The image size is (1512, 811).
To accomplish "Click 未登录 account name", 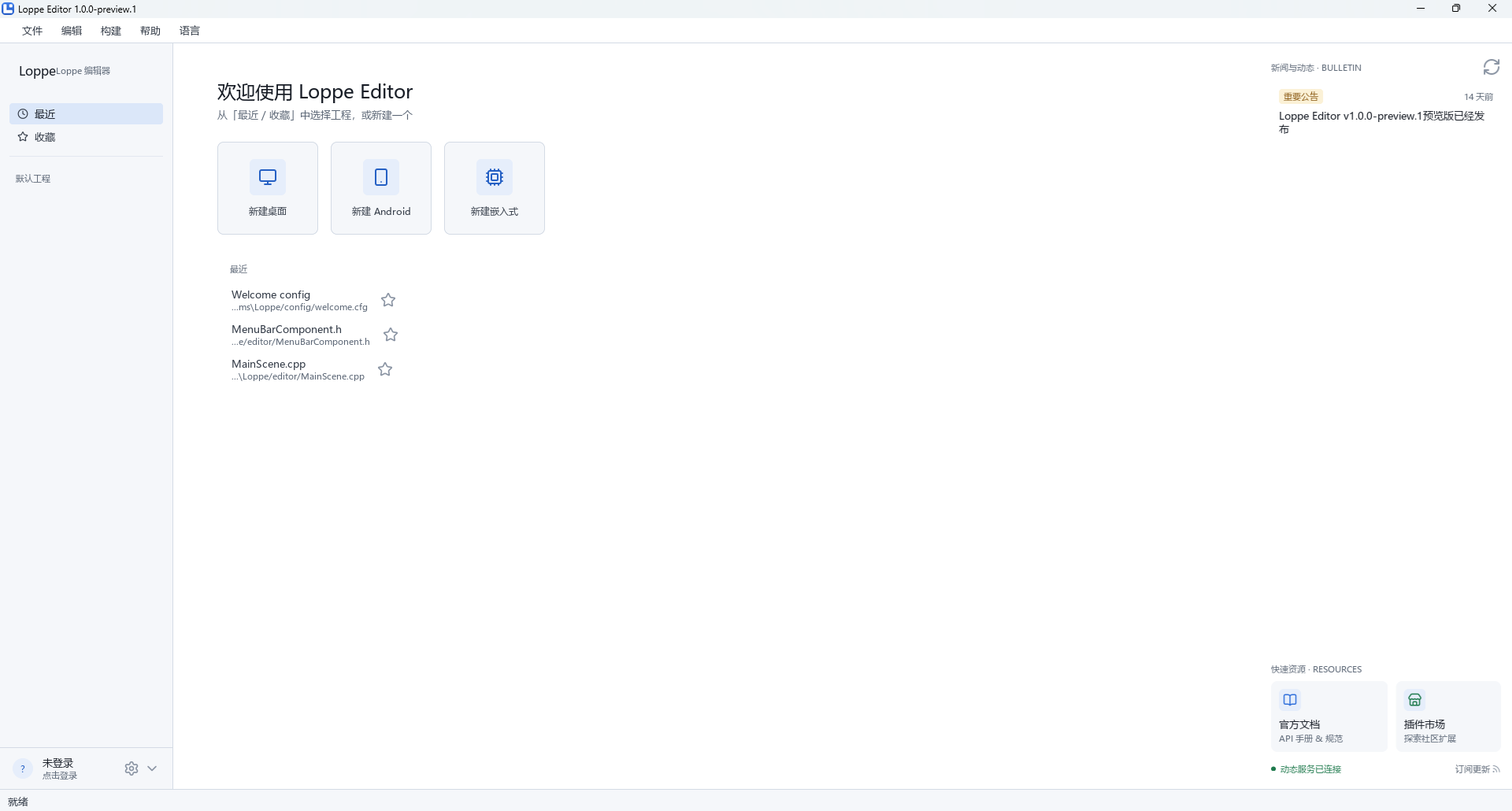I will pyautogui.click(x=57, y=763).
